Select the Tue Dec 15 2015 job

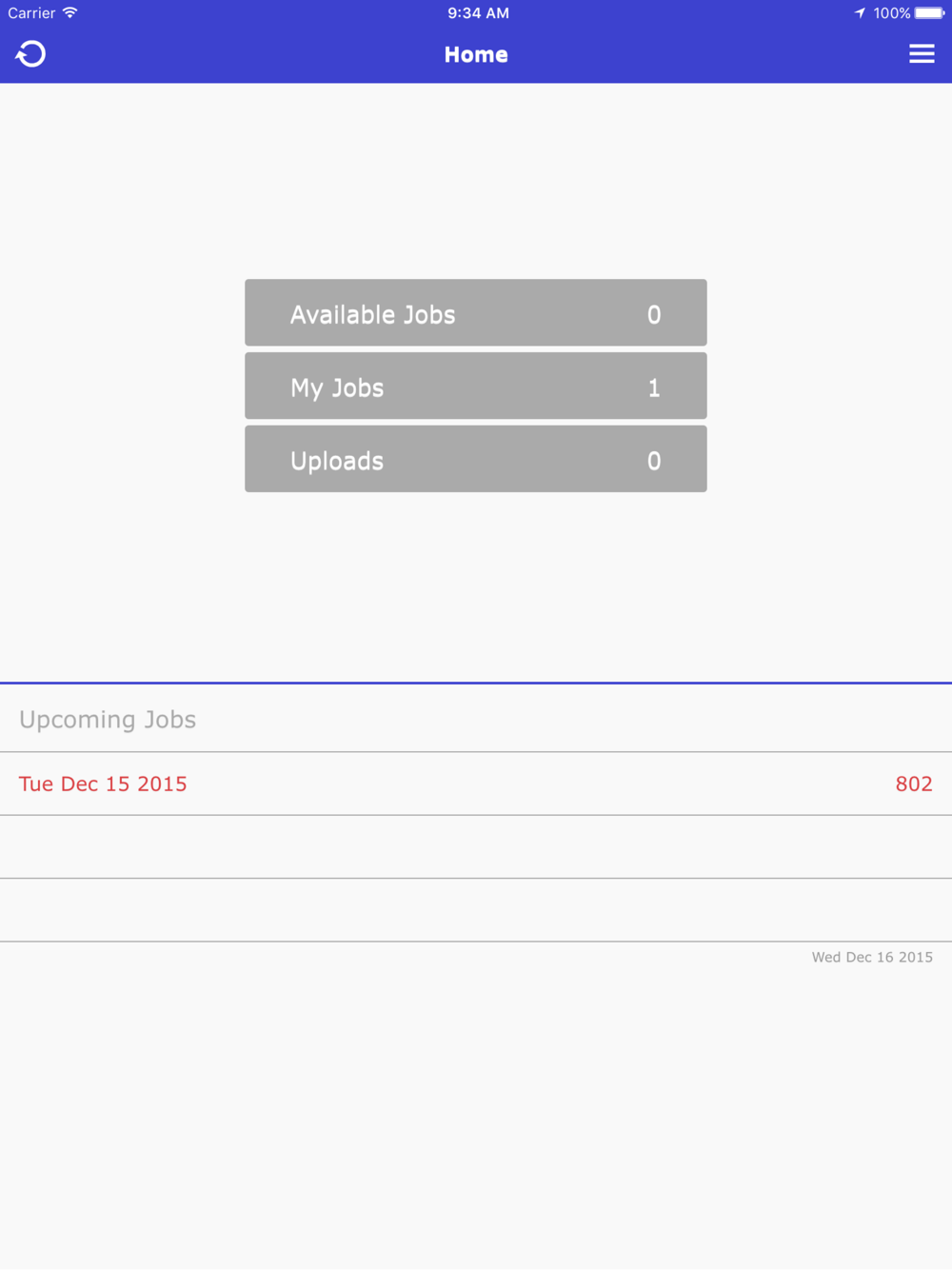pos(103,784)
